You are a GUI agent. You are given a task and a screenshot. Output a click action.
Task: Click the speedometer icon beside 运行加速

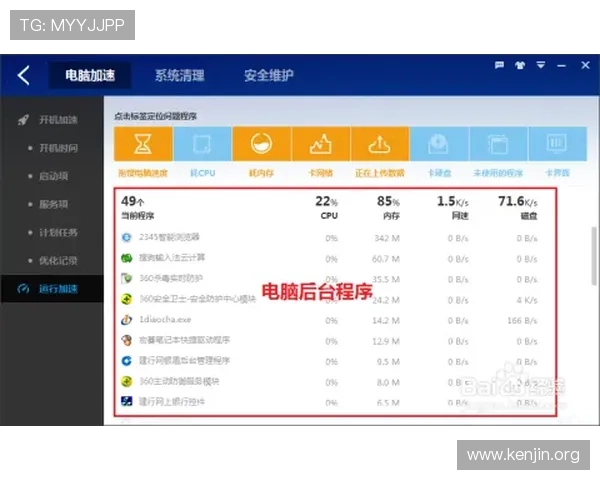(x=23, y=289)
